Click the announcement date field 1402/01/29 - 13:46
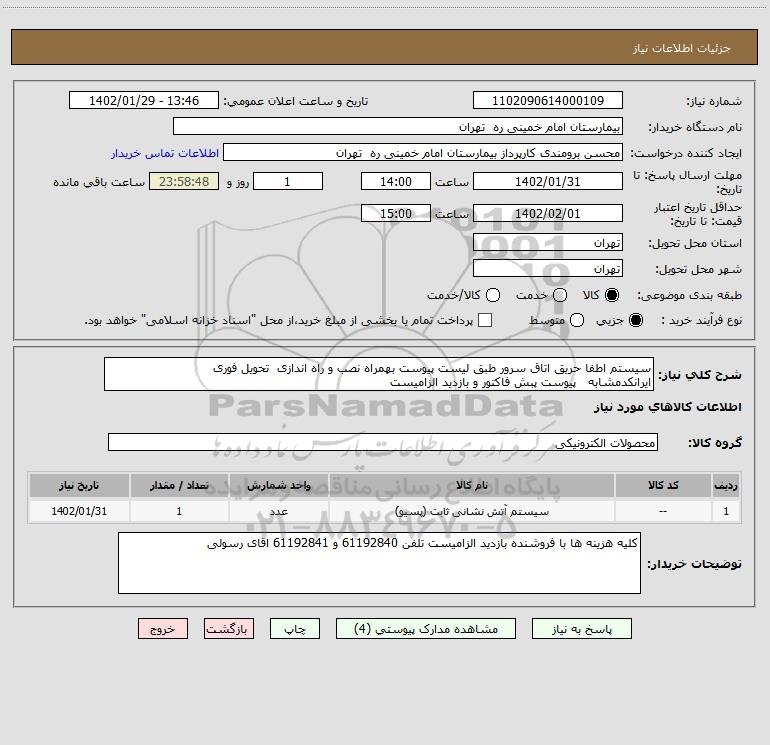The height and width of the screenshot is (745, 770). tap(143, 100)
